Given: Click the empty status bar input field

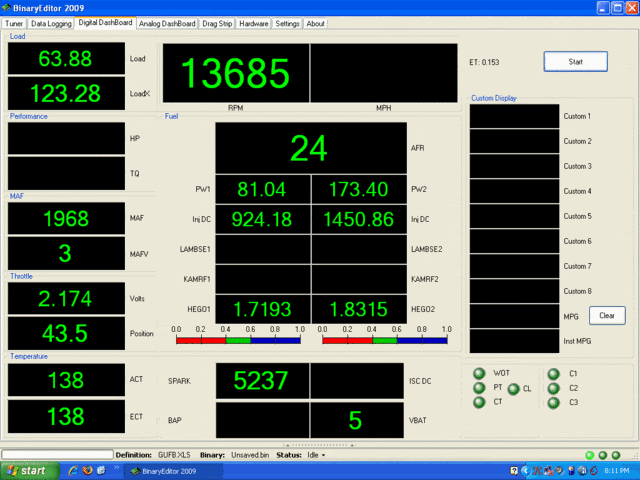Looking at the screenshot, I should (57, 455).
